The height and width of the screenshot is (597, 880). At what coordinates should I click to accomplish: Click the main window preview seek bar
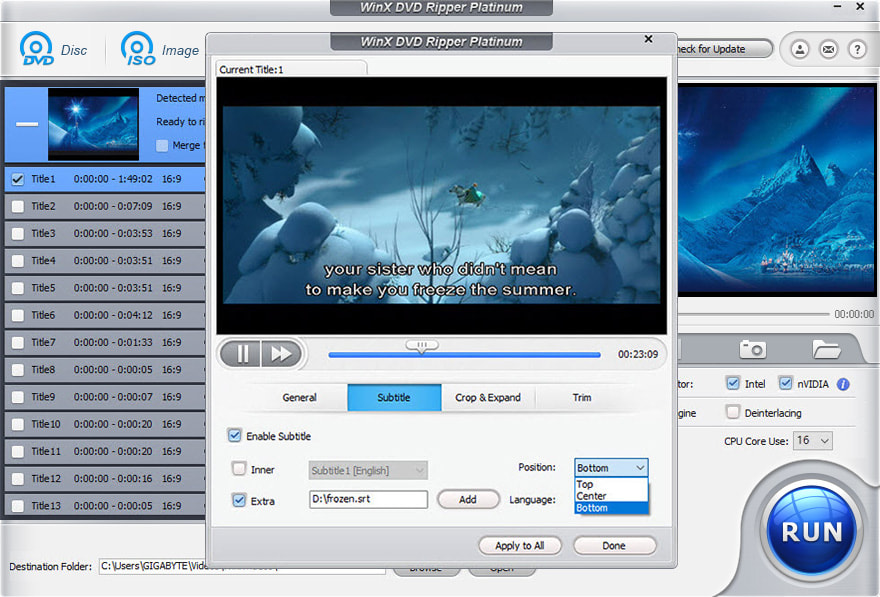(x=753, y=314)
